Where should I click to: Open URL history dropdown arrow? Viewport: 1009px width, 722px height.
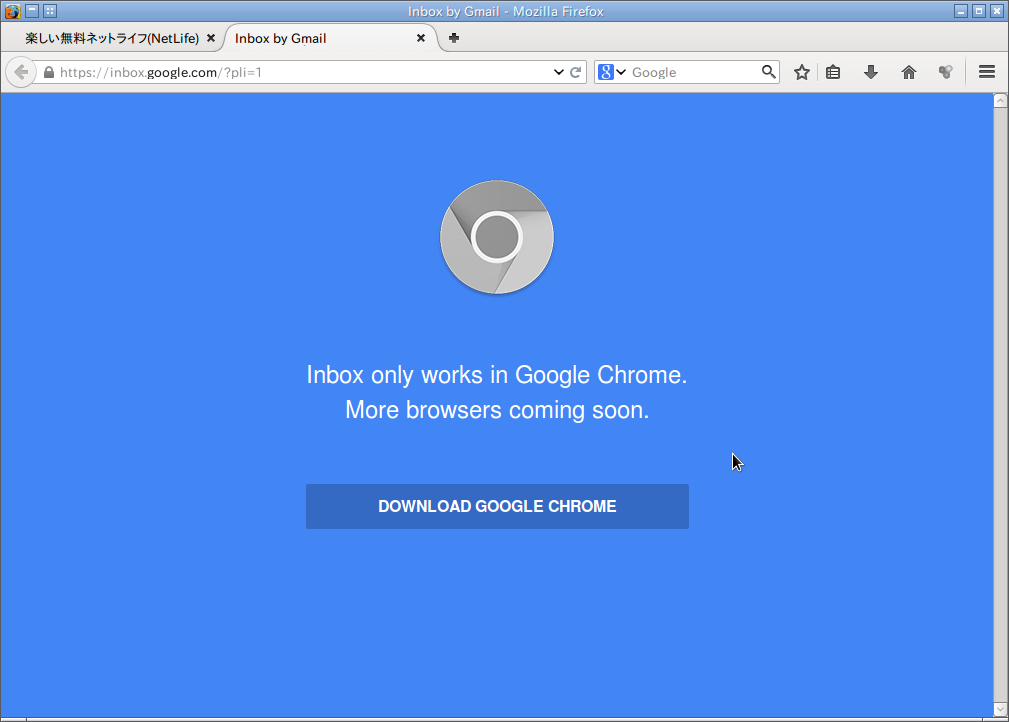point(559,72)
